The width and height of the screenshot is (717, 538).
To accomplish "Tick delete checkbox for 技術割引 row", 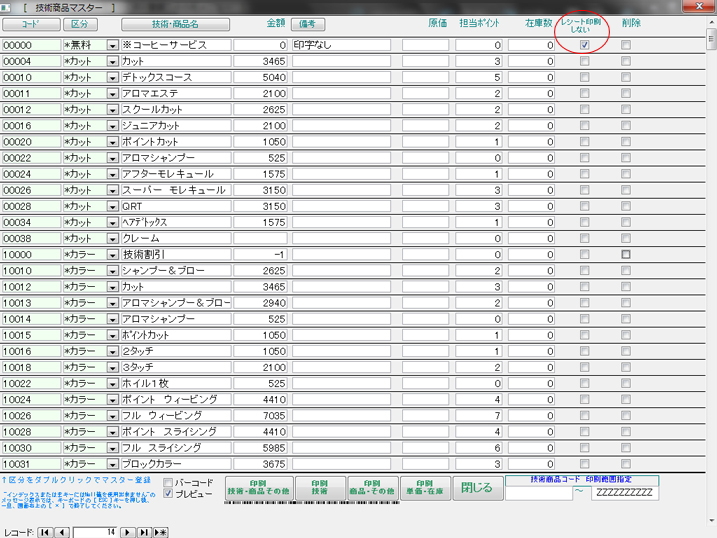I will [x=626, y=254].
